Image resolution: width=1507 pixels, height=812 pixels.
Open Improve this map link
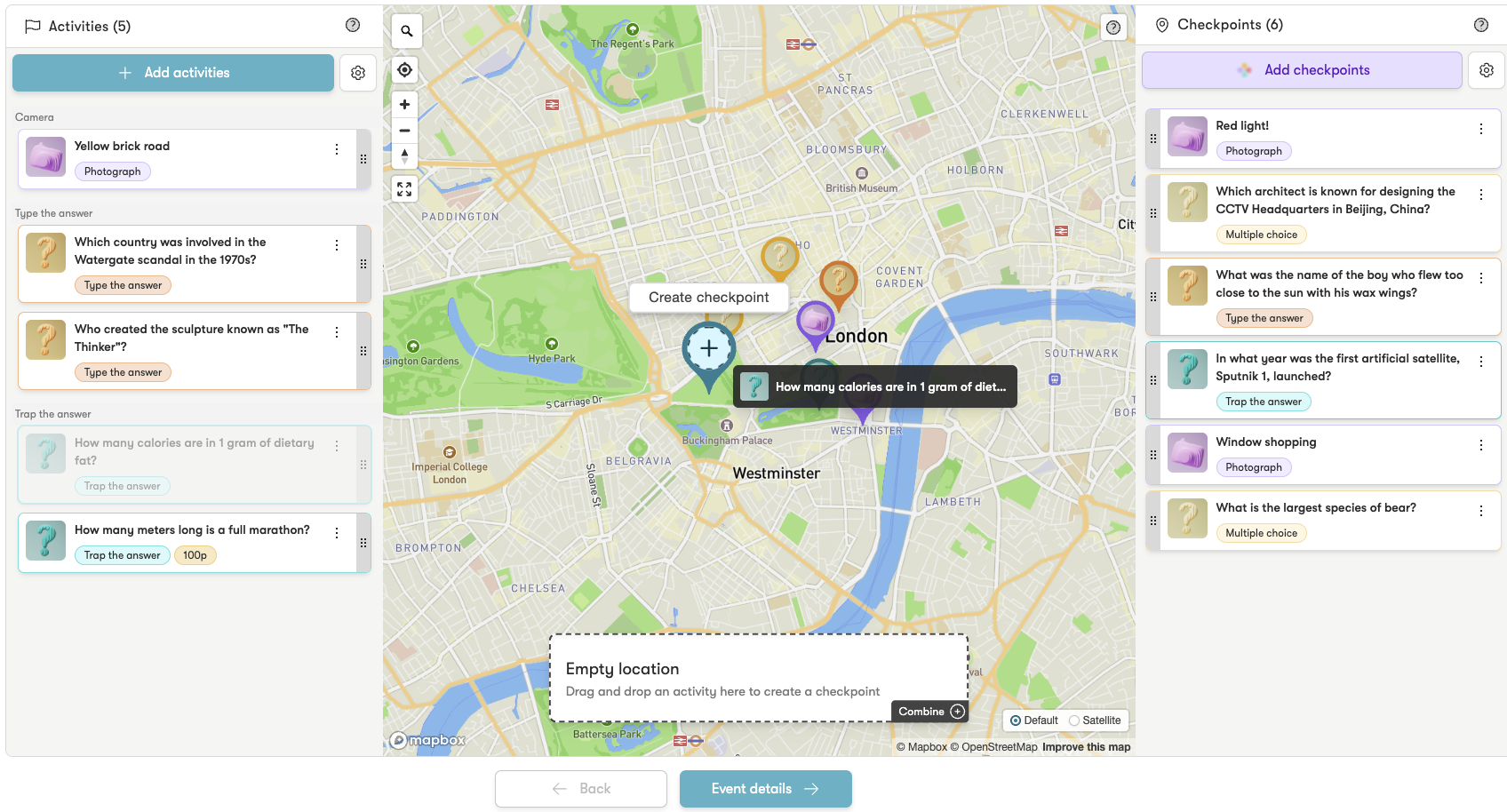(1086, 747)
